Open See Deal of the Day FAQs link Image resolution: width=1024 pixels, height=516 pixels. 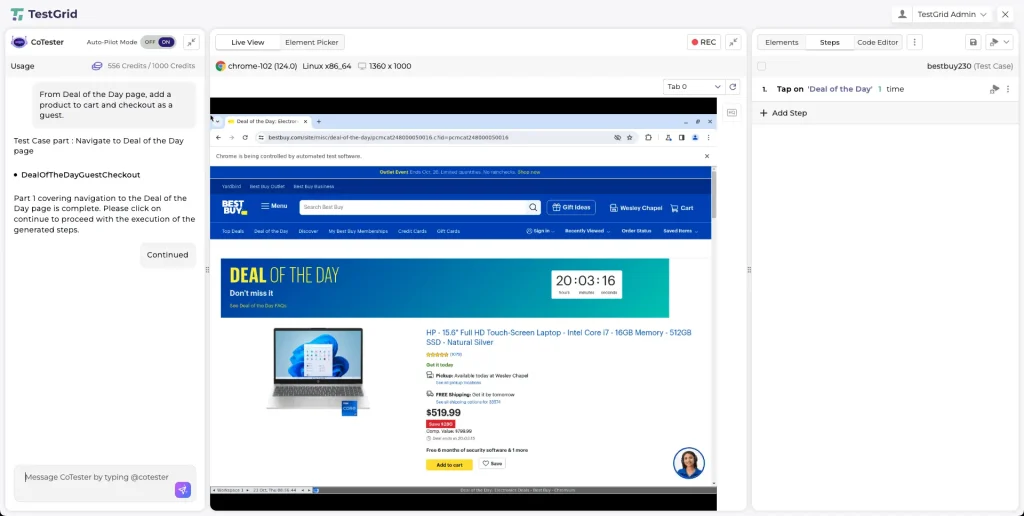point(258,306)
